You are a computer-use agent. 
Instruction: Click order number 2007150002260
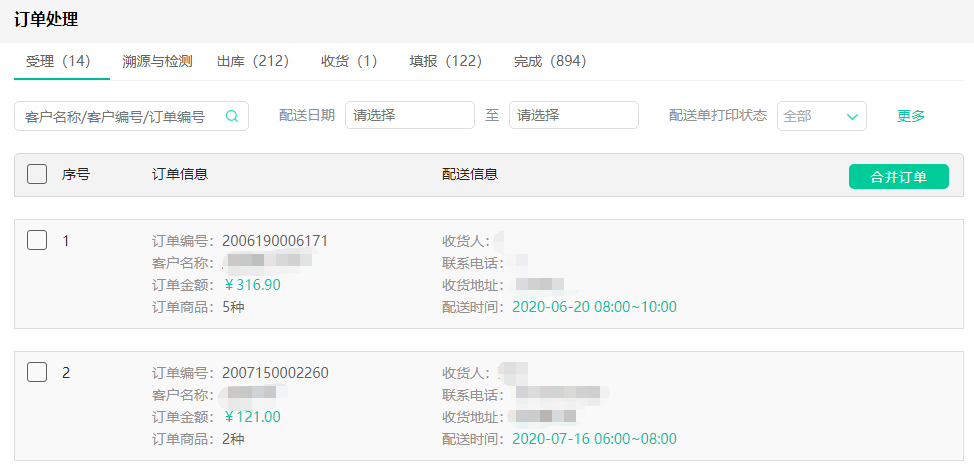pos(275,373)
